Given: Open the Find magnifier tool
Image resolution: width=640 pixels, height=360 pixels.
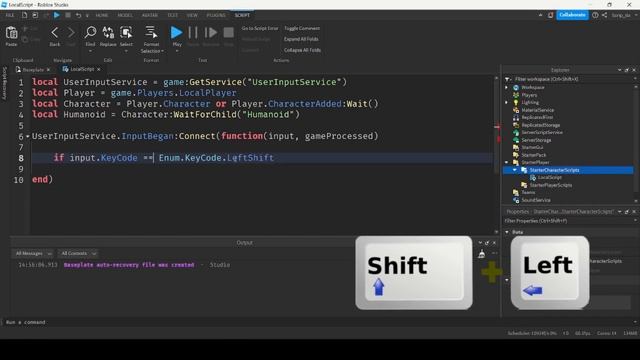Looking at the screenshot, I should point(90,32).
